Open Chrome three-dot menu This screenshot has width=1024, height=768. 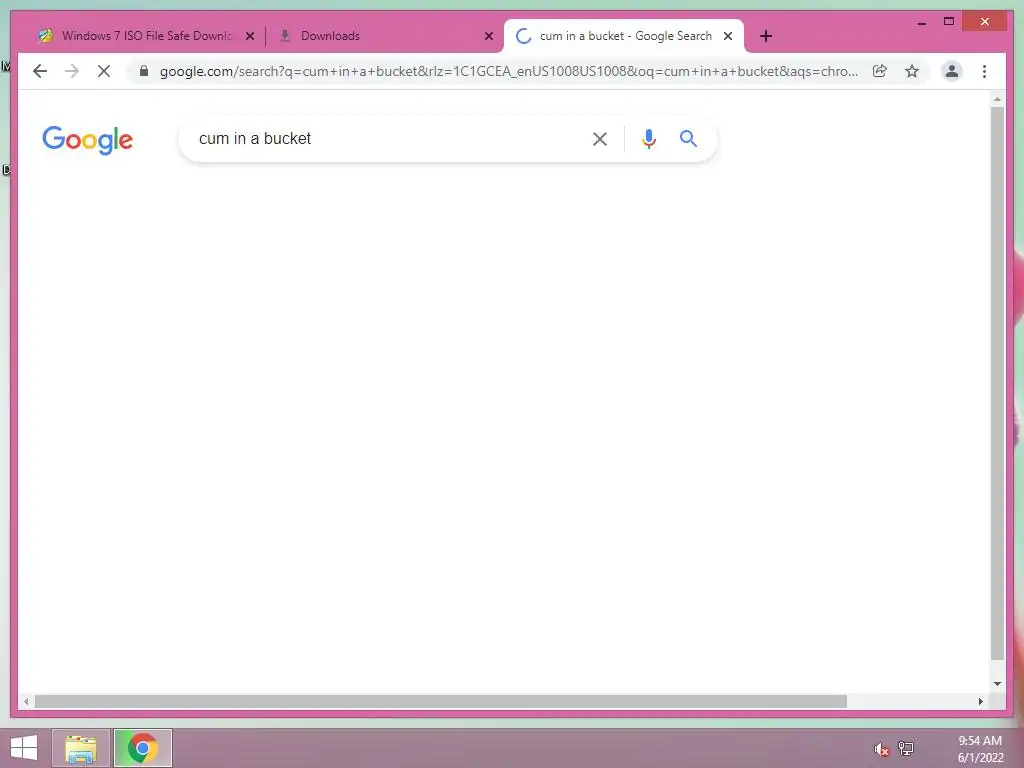(984, 71)
